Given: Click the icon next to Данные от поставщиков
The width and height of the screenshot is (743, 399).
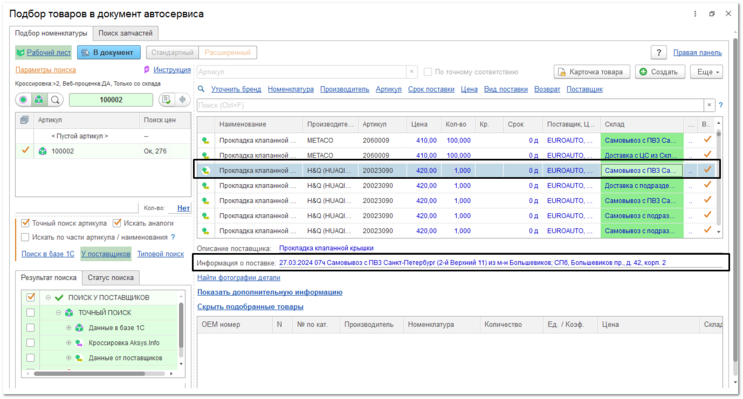Looking at the screenshot, I should (79, 358).
